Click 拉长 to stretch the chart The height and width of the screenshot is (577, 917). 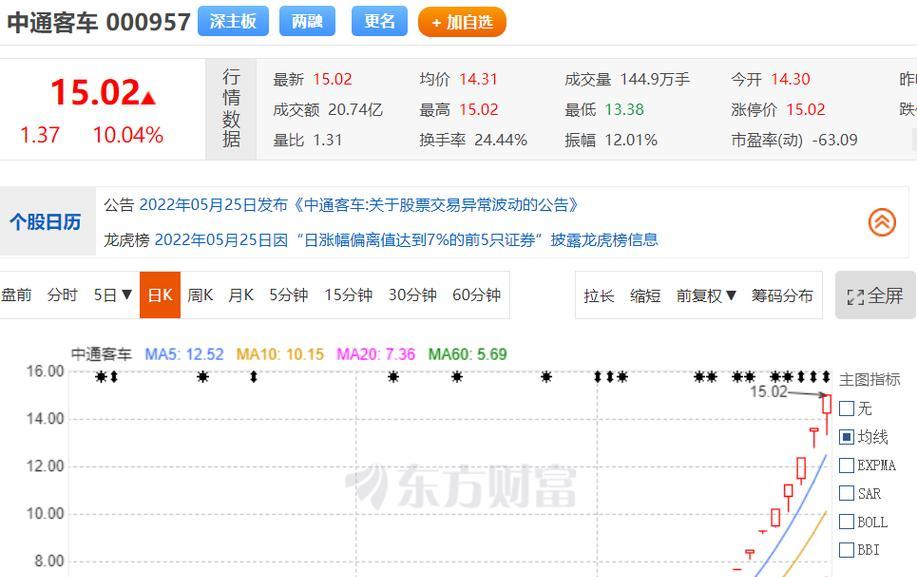pos(599,296)
